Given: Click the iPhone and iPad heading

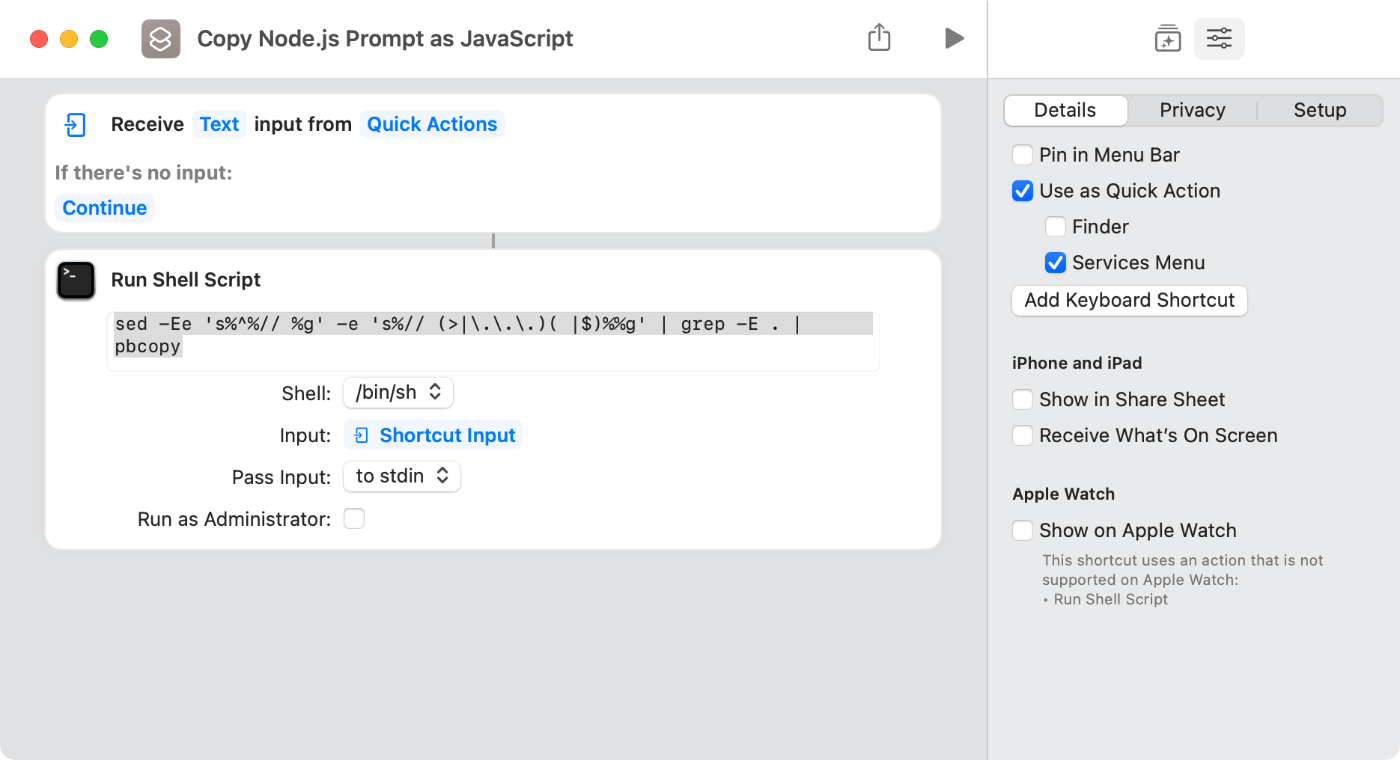Looking at the screenshot, I should (1077, 363).
